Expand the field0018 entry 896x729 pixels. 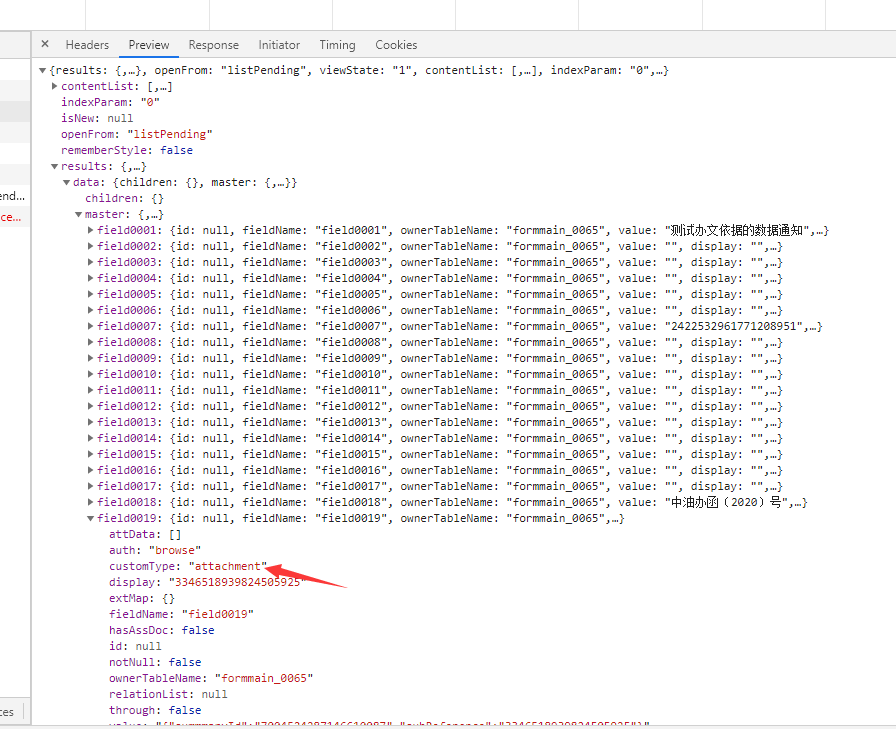click(x=91, y=503)
